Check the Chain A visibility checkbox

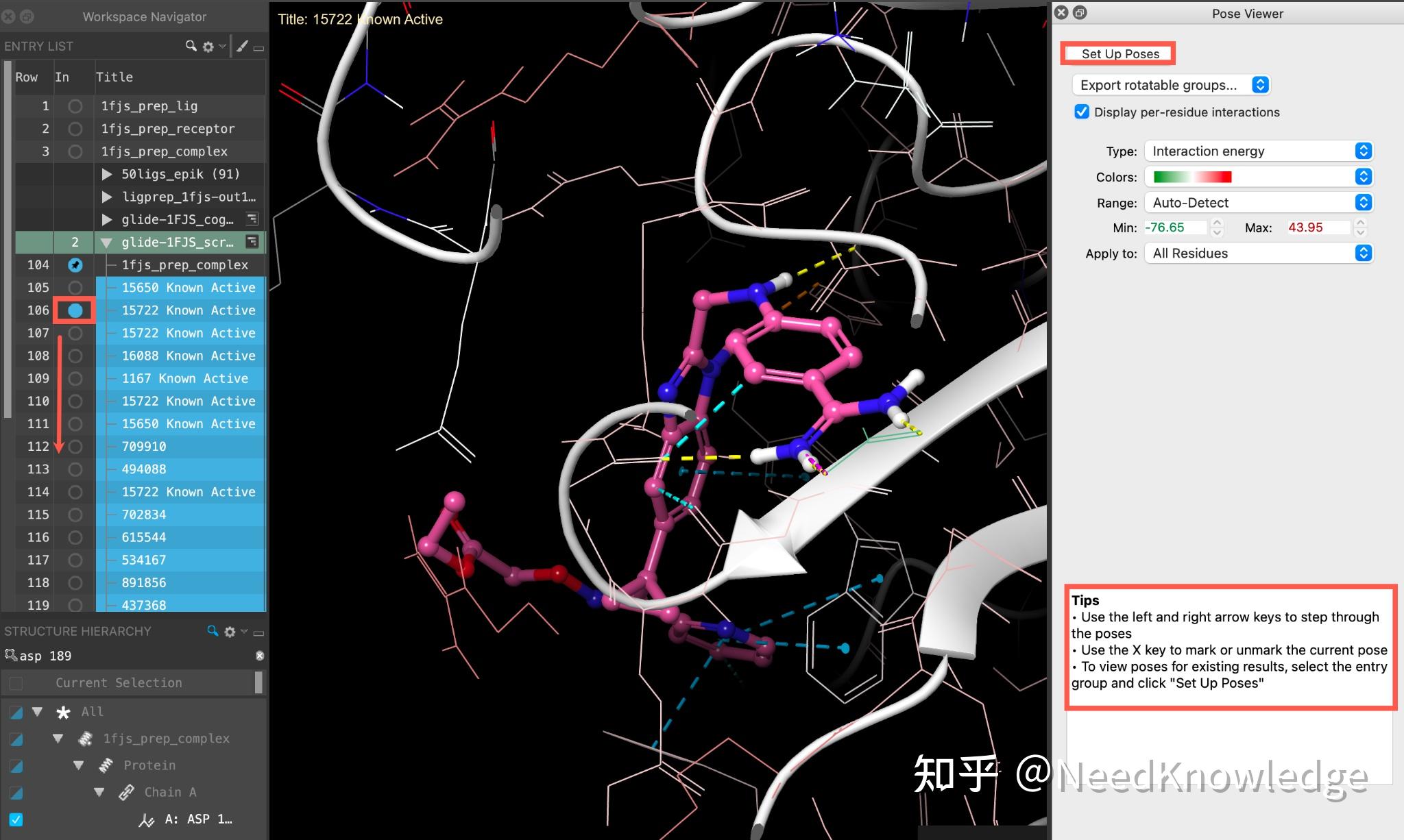click(16, 793)
